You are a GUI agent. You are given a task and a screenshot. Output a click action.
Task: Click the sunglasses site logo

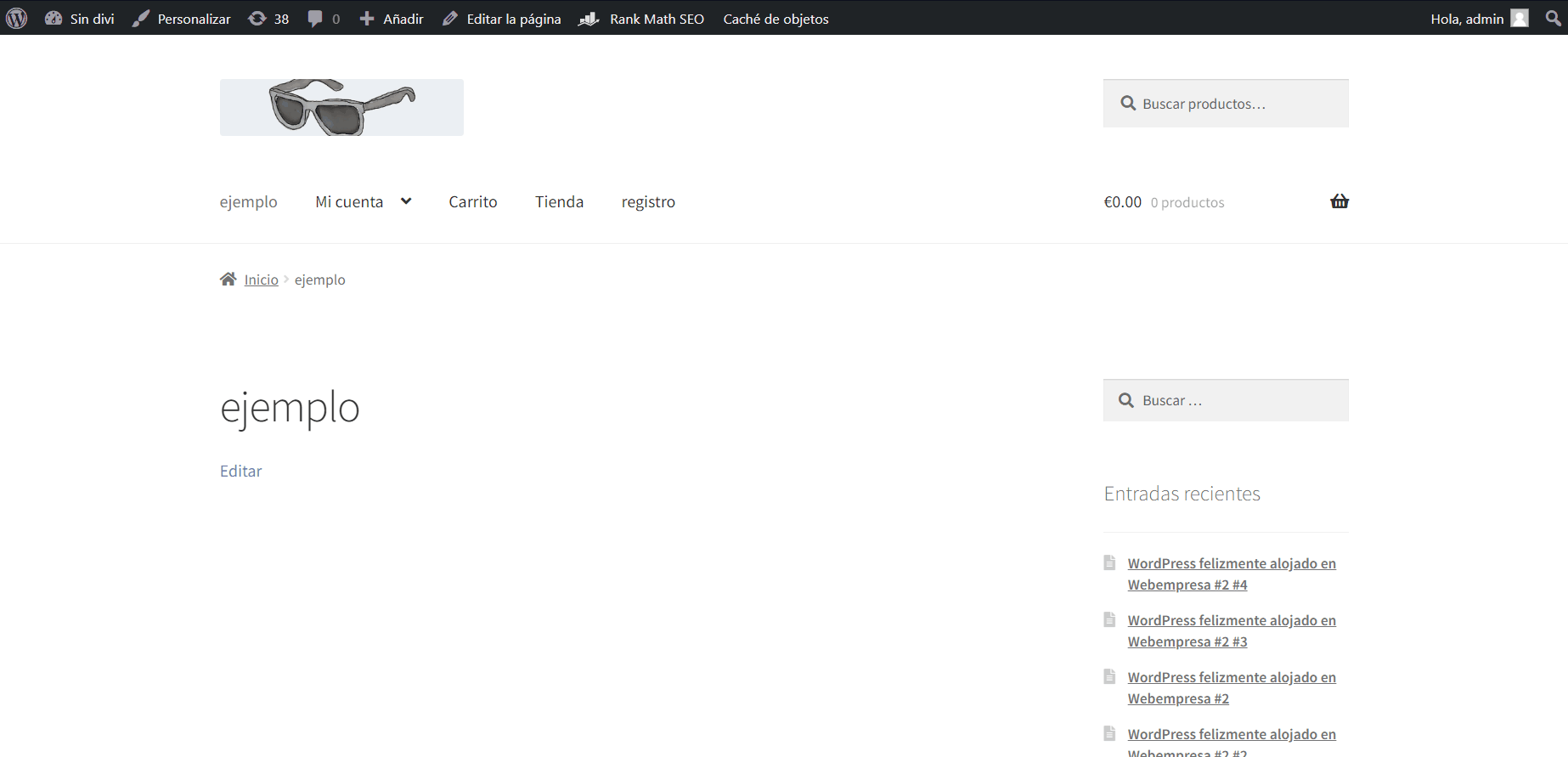(341, 108)
